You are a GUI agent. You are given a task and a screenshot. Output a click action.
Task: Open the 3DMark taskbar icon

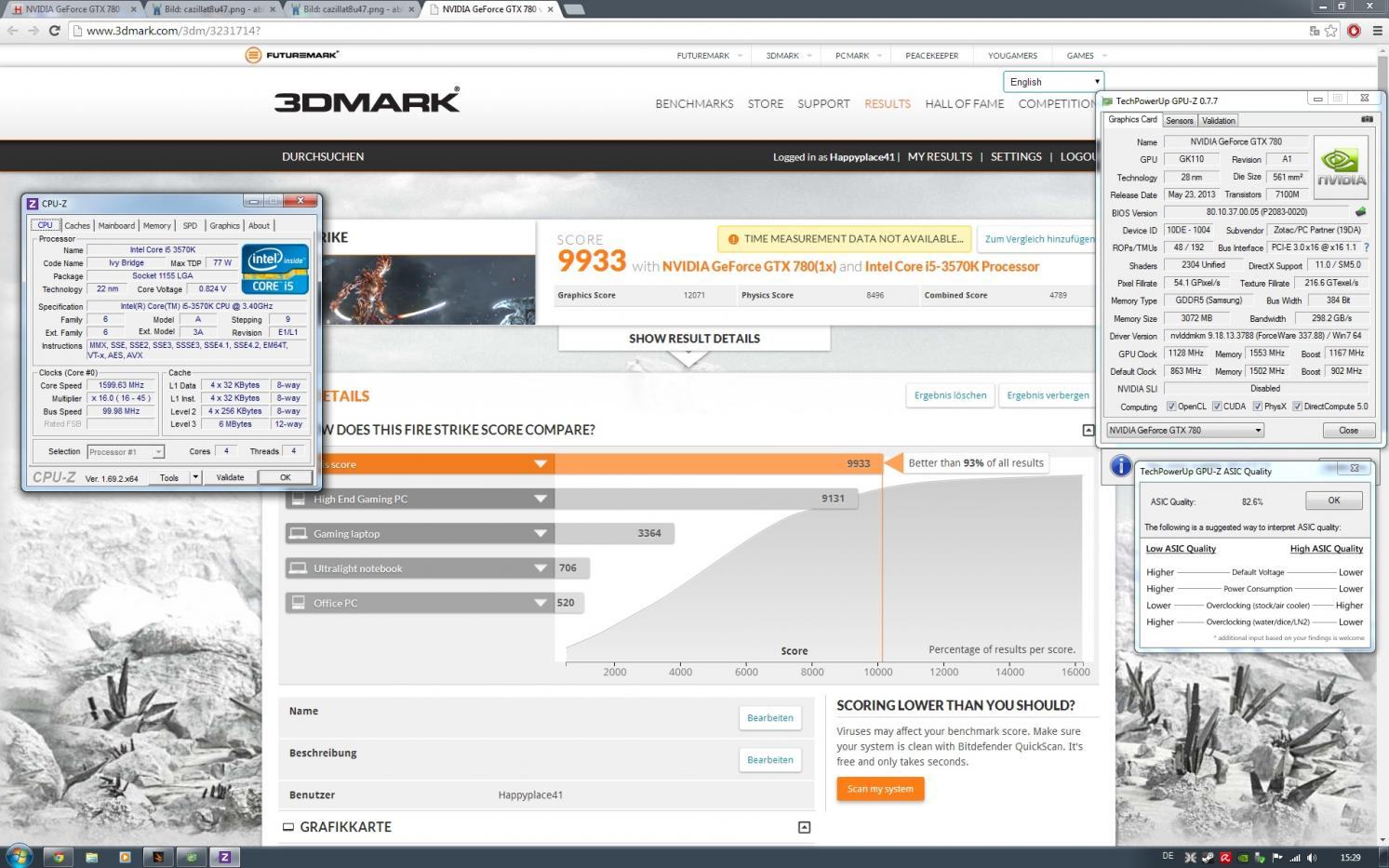click(x=158, y=857)
